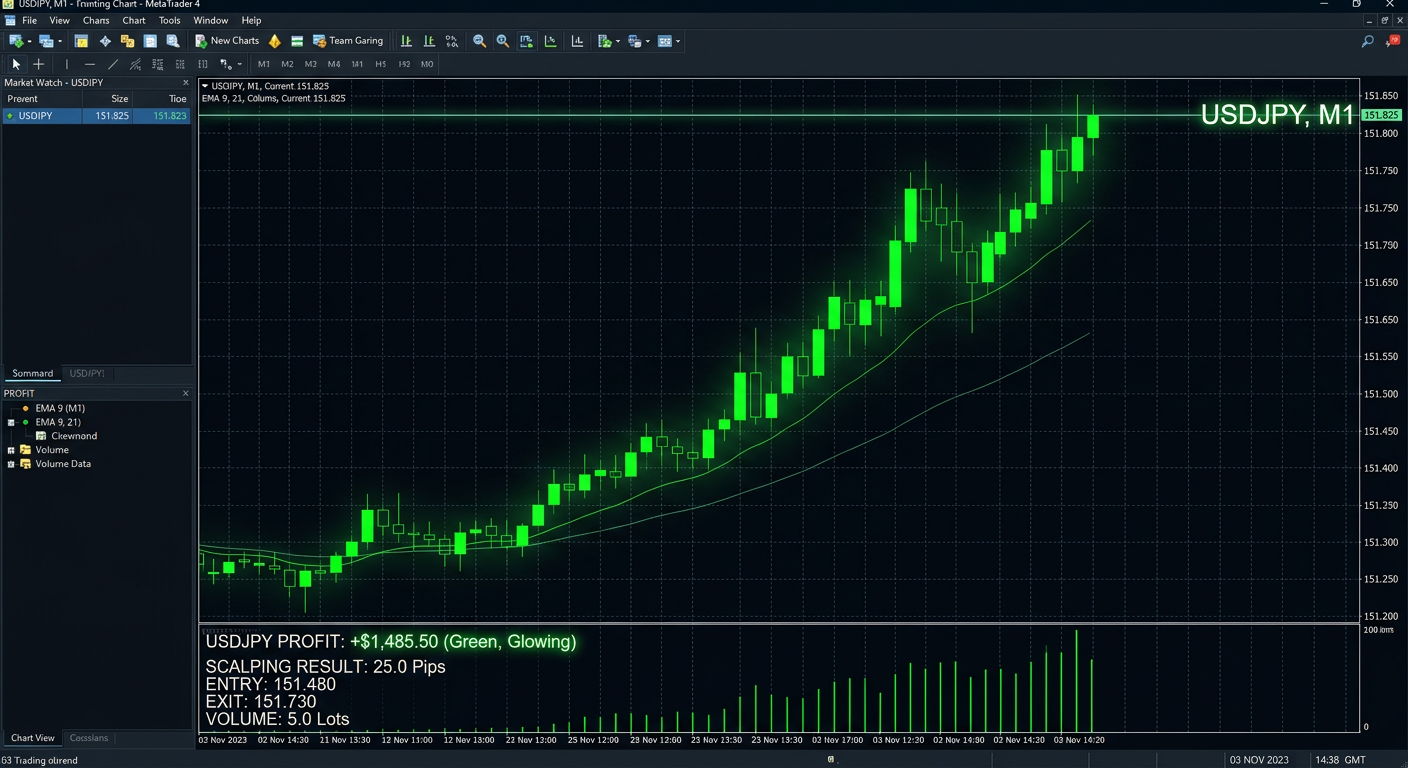Collapse the EMA 9, 21 tree node
The height and width of the screenshot is (768, 1408).
point(11,422)
